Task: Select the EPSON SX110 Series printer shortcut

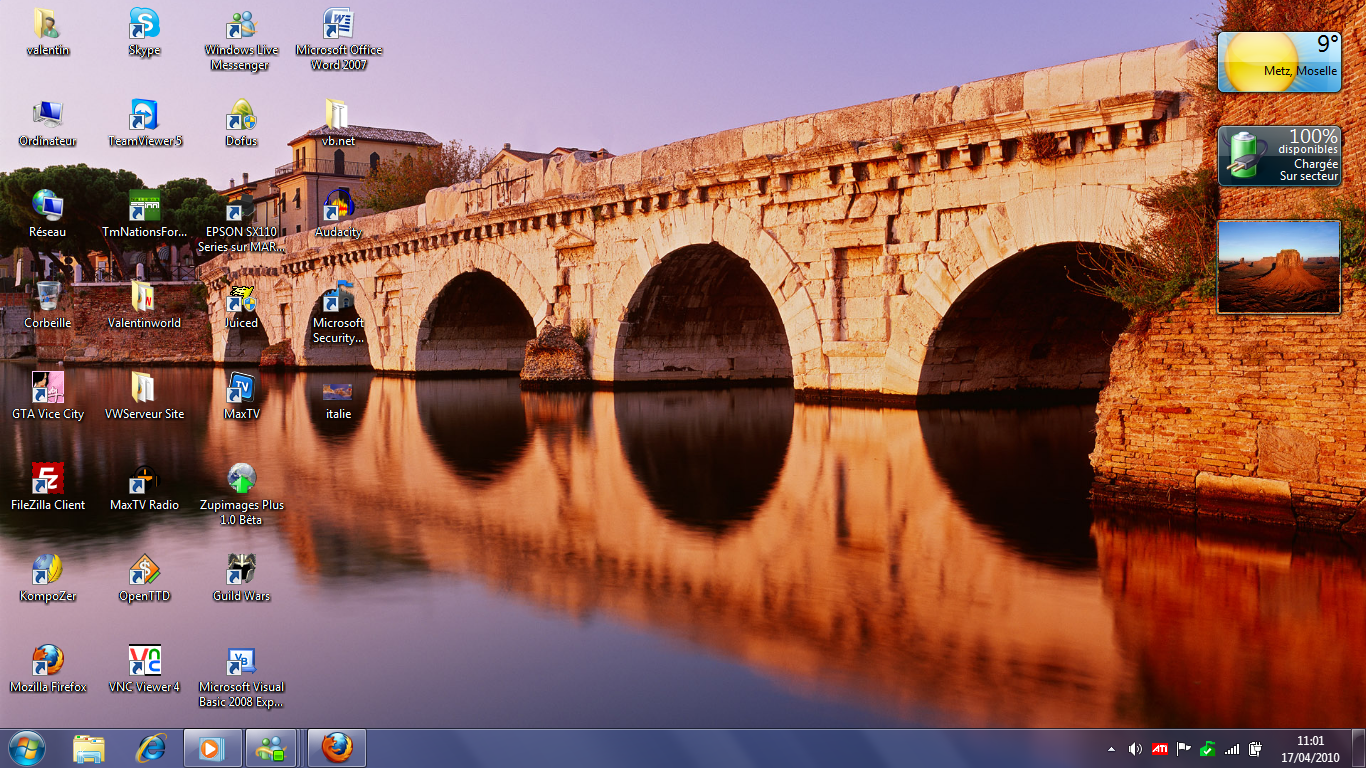Action: pyautogui.click(x=241, y=221)
